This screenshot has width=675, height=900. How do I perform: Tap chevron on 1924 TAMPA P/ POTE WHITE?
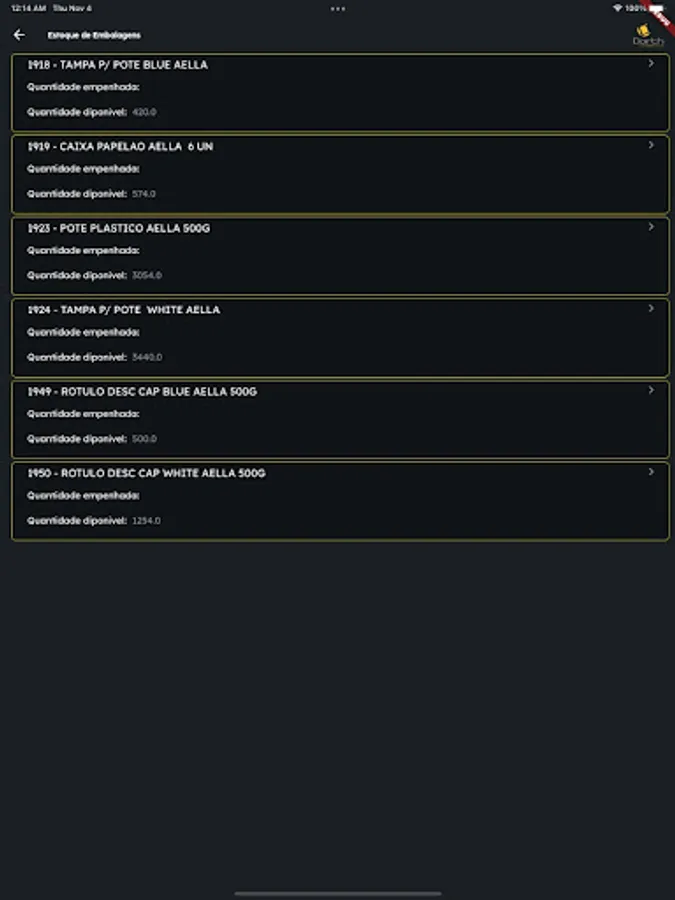tap(651, 308)
